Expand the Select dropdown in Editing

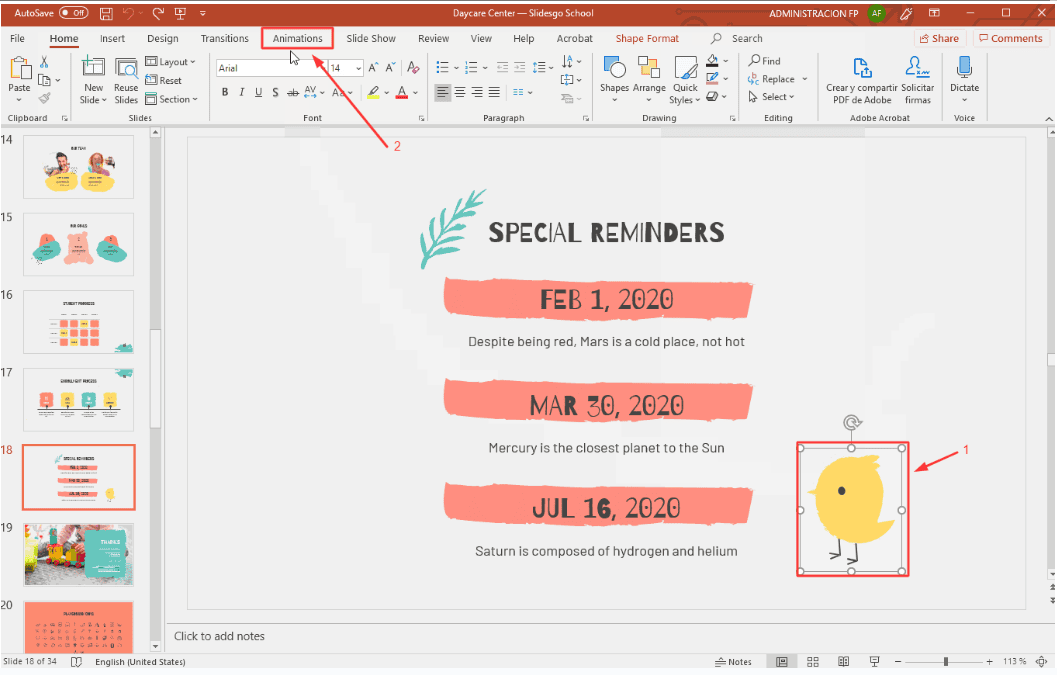pos(771,96)
